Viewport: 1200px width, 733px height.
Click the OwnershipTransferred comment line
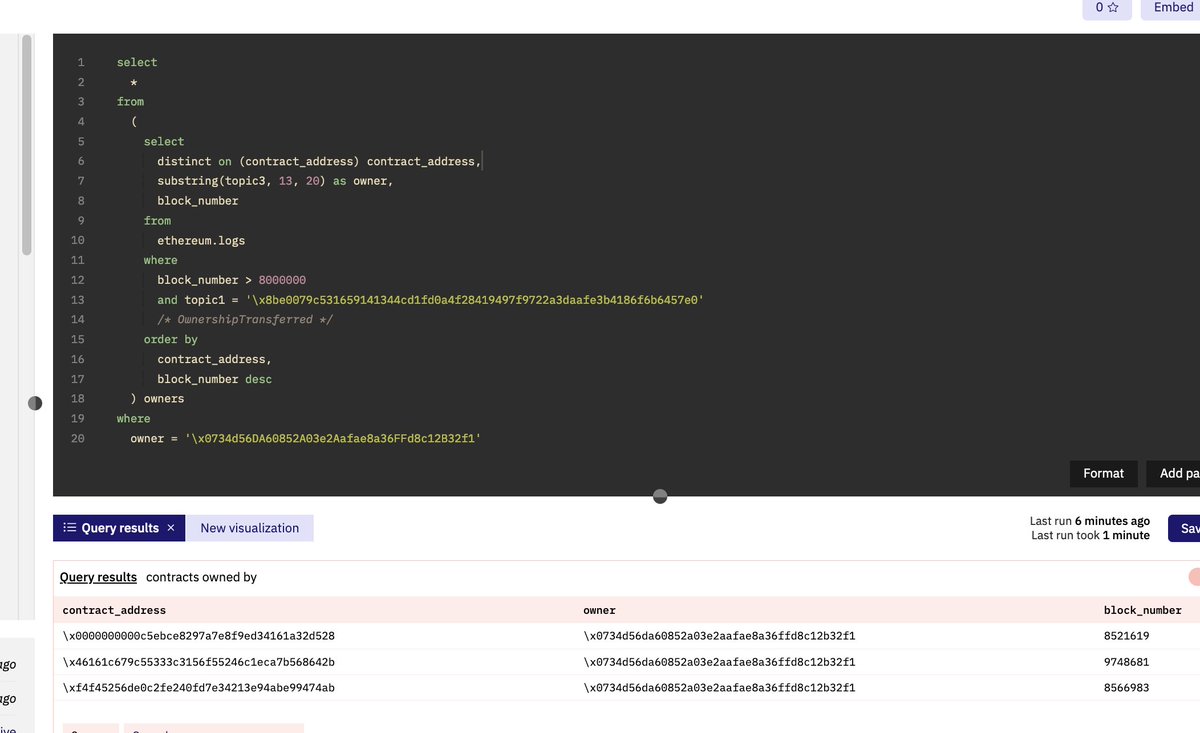tap(244, 320)
